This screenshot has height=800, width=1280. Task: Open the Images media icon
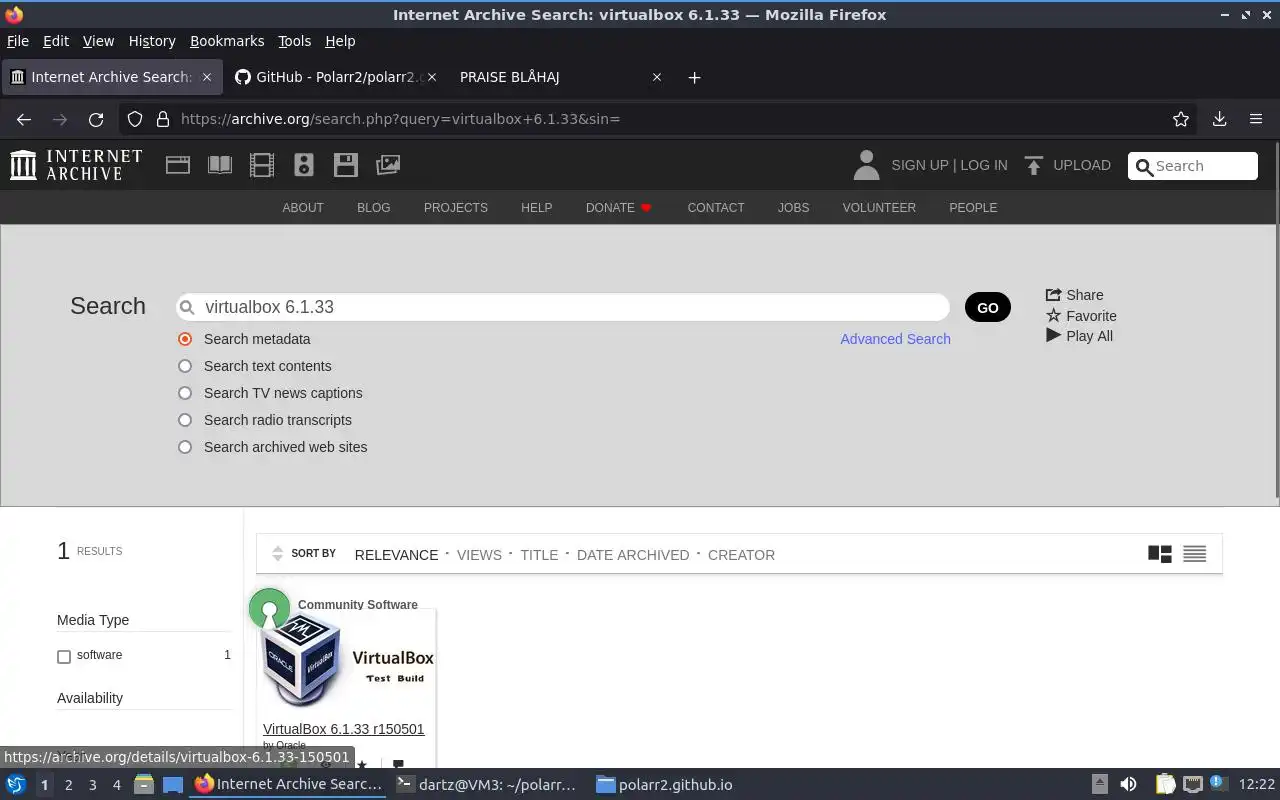388,165
